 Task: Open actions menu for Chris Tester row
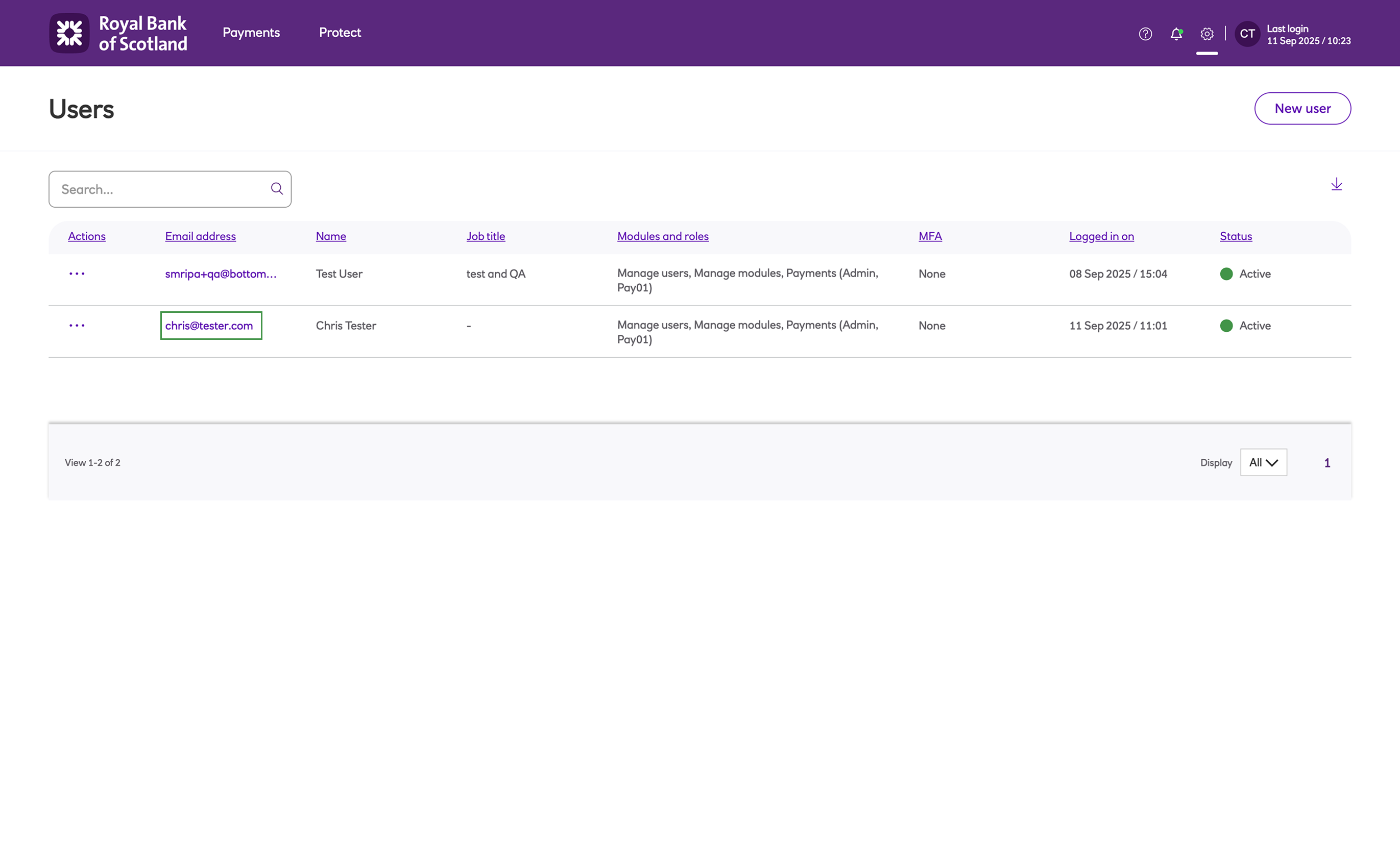pyautogui.click(x=77, y=325)
